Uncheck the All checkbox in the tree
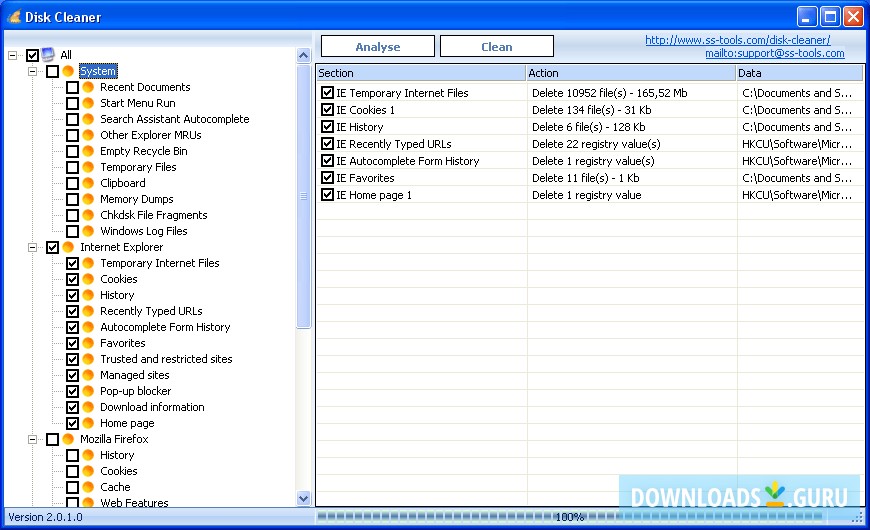The image size is (870, 530). (32, 55)
